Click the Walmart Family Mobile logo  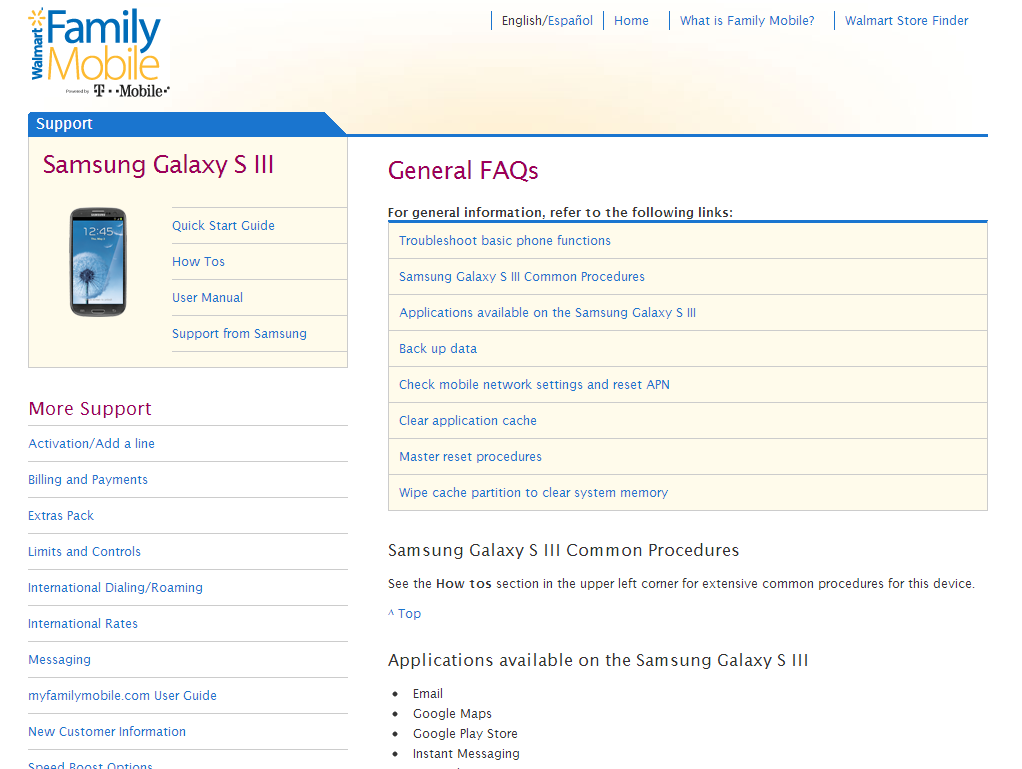click(x=98, y=52)
